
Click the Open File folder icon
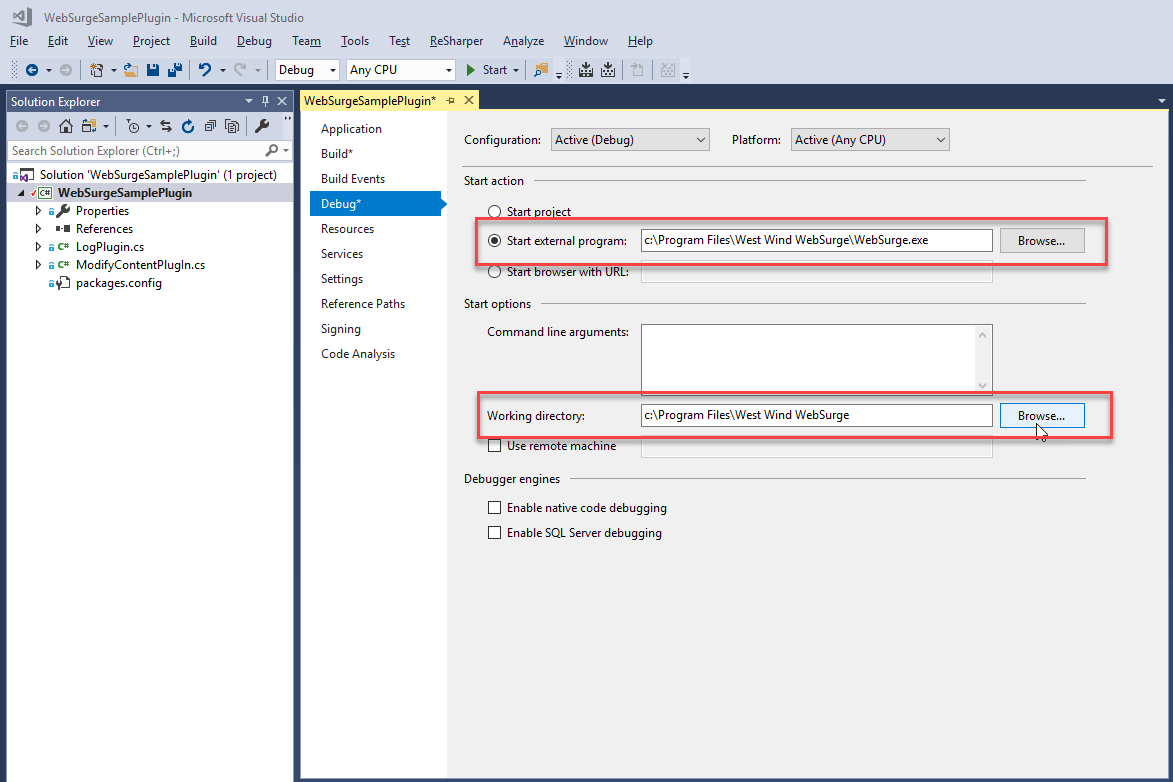(x=131, y=70)
